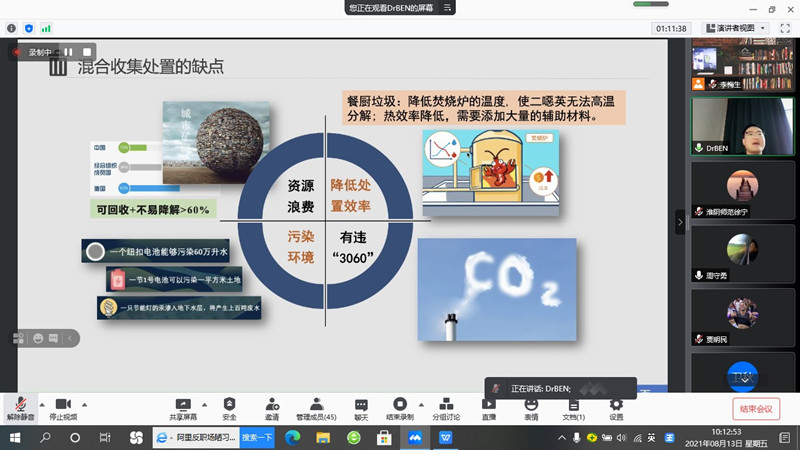Open 分组讨论 breakout rooms

446,403
